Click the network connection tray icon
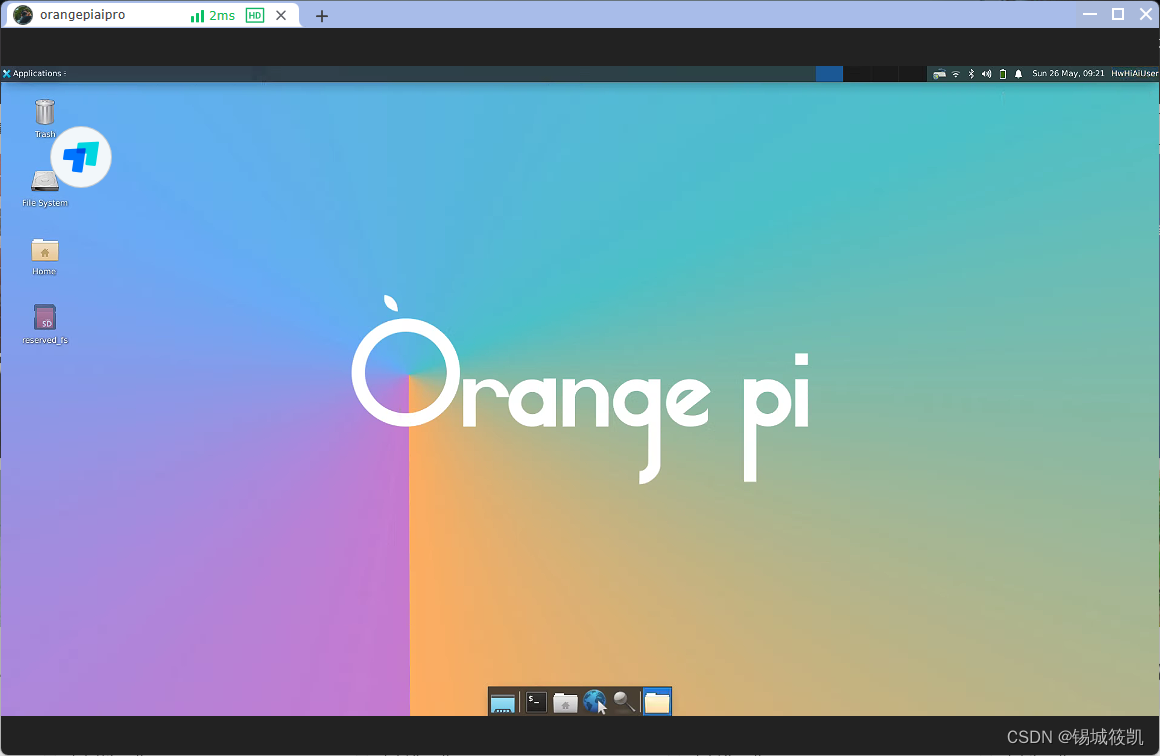This screenshot has height=756, width=1160. 939,74
